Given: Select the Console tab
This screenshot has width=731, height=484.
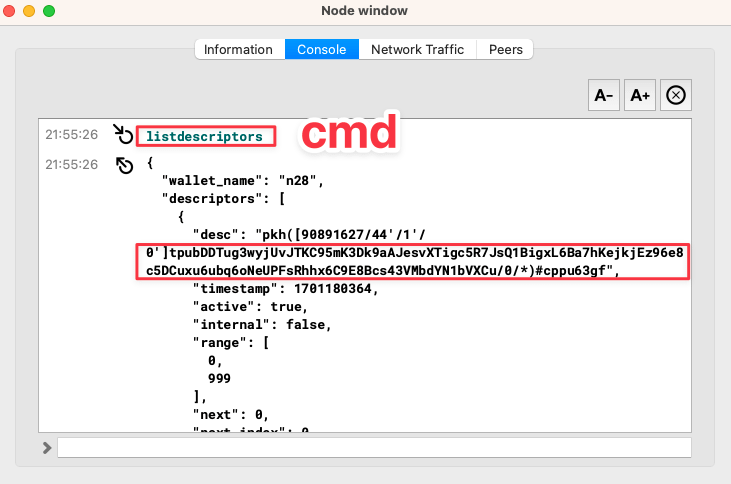Looking at the screenshot, I should [x=321, y=49].
